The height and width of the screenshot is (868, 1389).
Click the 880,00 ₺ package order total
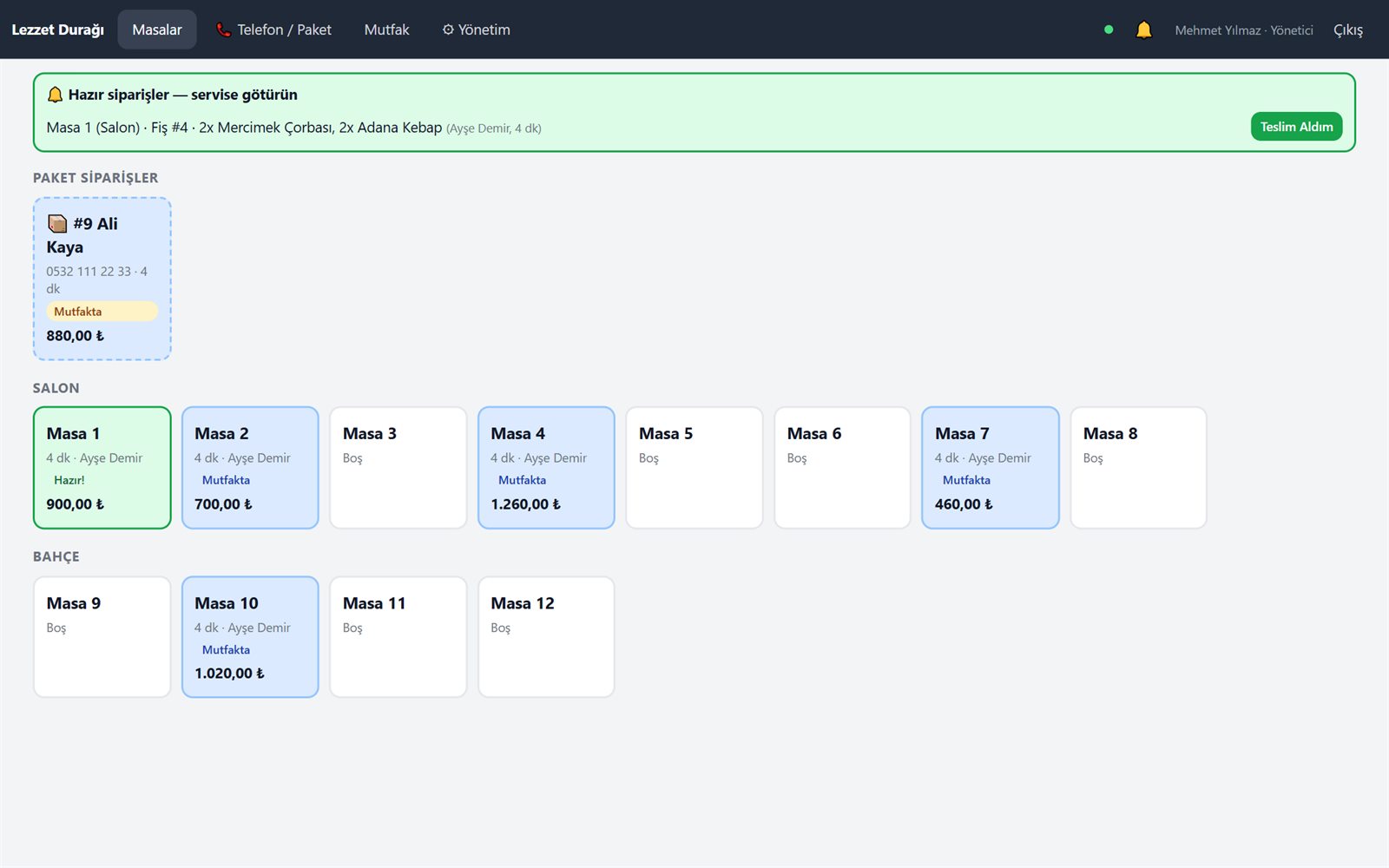tap(76, 336)
